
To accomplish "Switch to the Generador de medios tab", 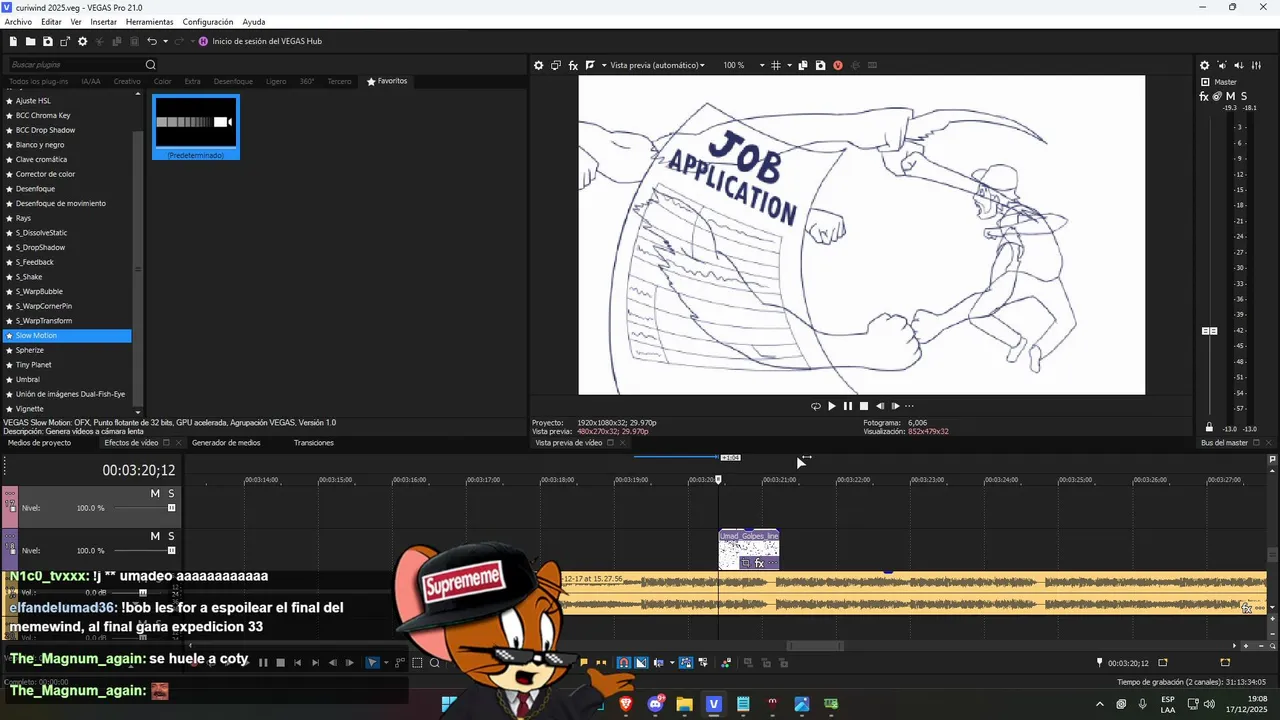I will pos(226,443).
